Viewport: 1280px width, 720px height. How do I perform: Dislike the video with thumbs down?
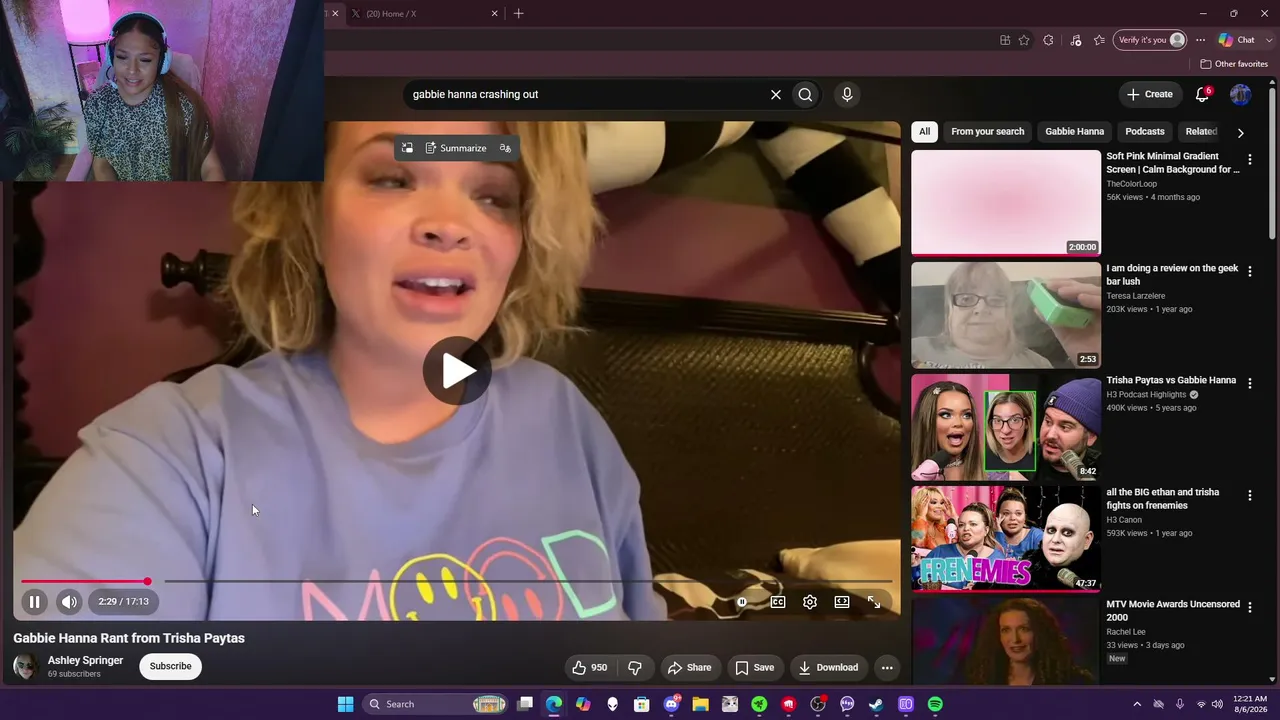[634, 668]
